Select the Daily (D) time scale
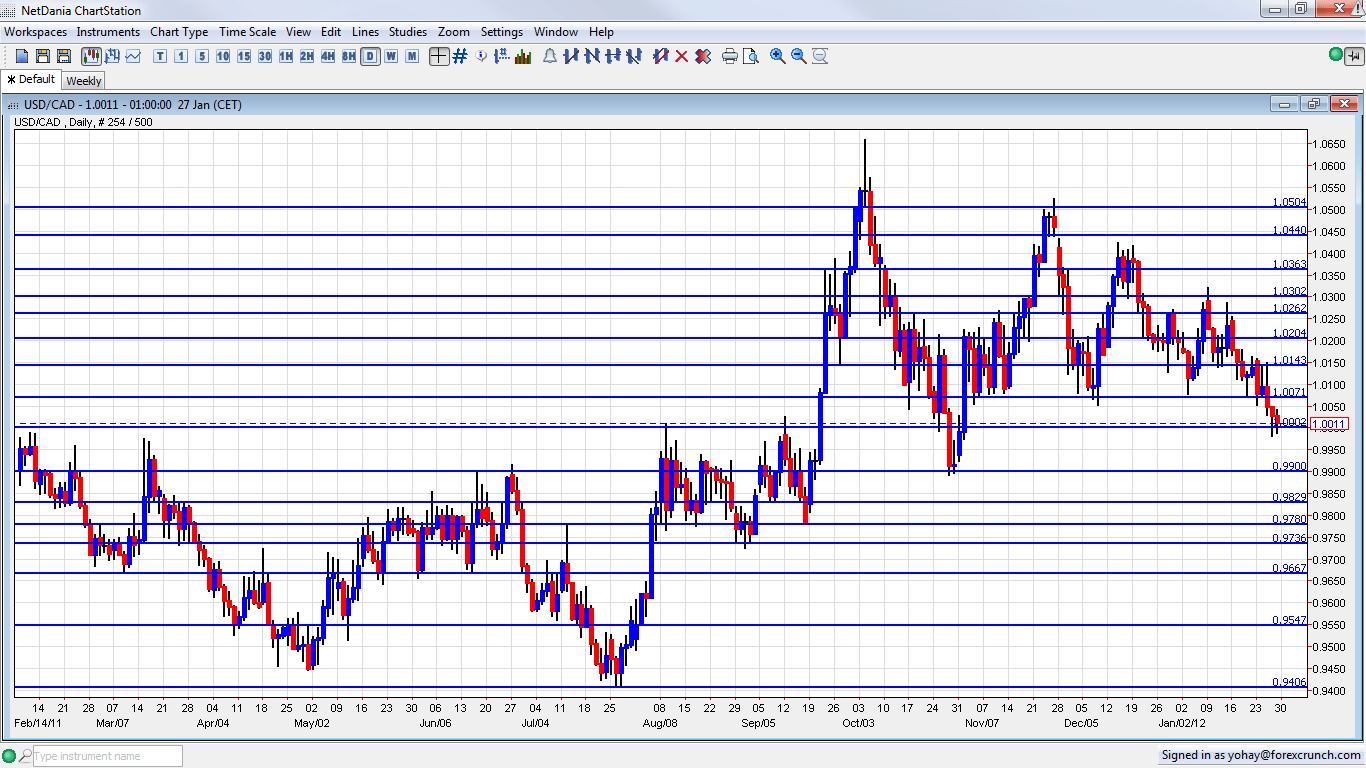This screenshot has height=768, width=1366. pos(370,56)
